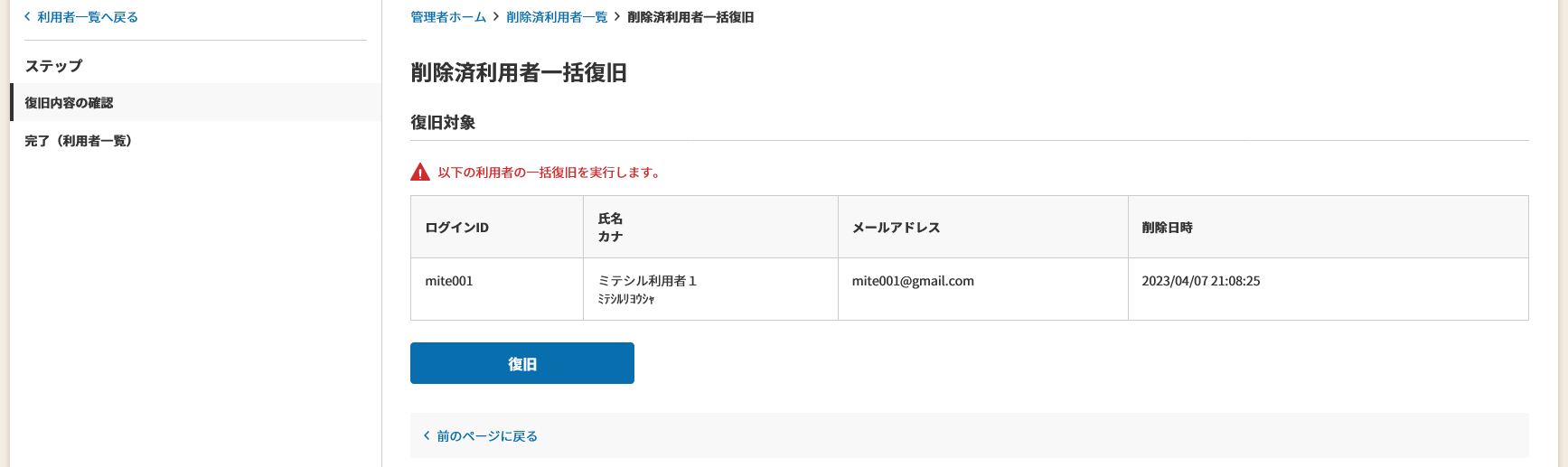Click the red warning triangle icon
Image resolution: width=1568 pixels, height=467 pixels.
pos(420,172)
